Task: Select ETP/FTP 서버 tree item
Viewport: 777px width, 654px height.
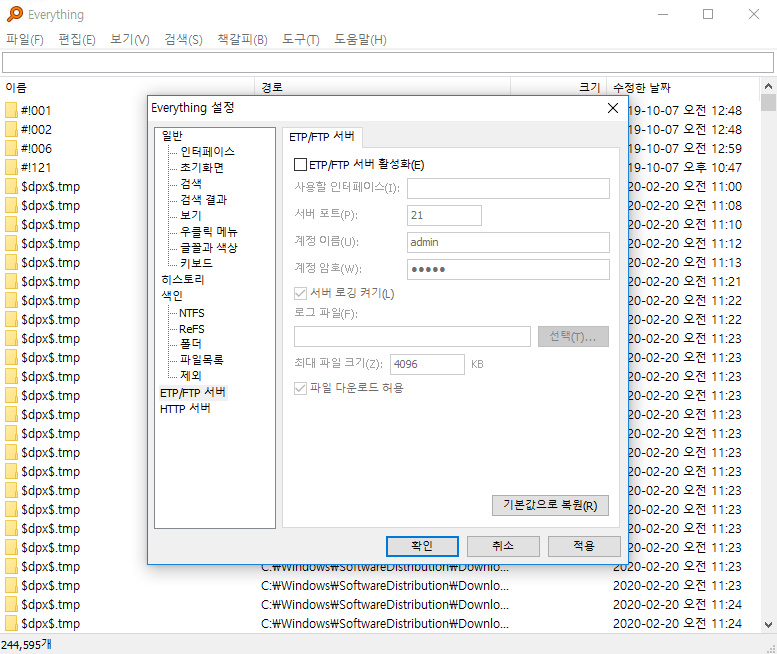Action: pyautogui.click(x=193, y=392)
